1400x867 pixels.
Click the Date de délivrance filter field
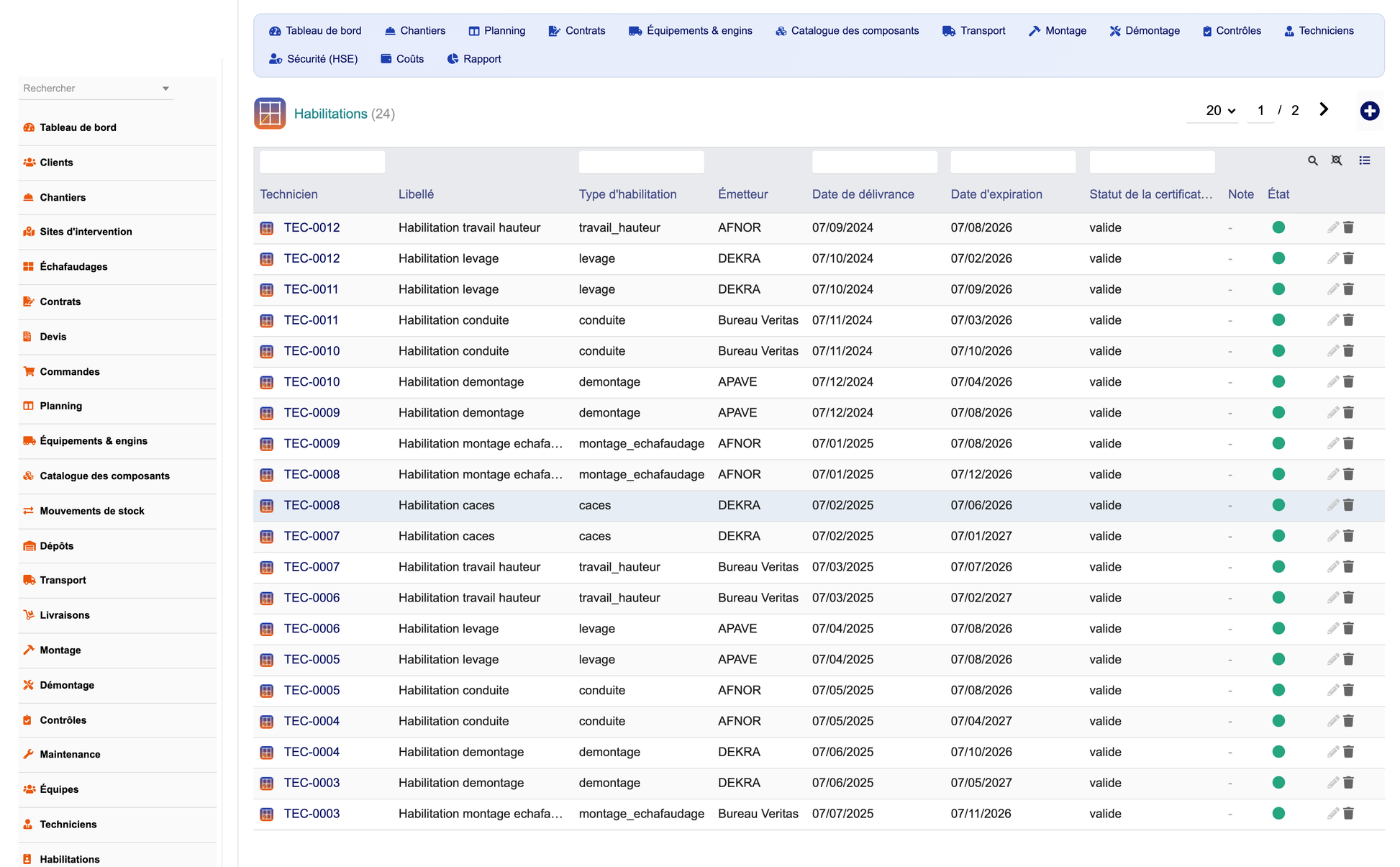click(874, 162)
